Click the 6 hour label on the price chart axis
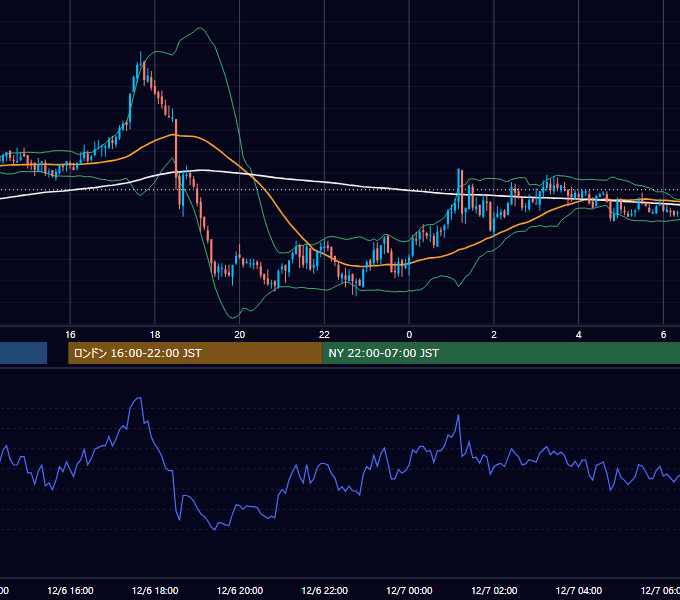Viewport: 680px width, 600px height. (663, 335)
